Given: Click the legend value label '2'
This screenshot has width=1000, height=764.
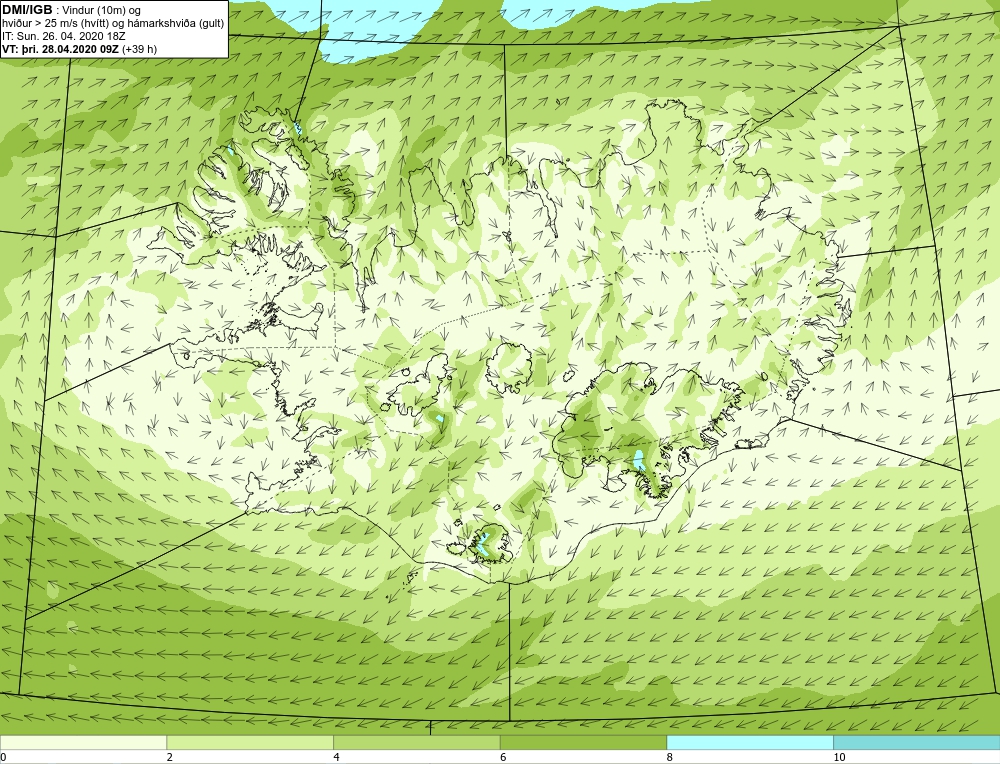Looking at the screenshot, I should click(170, 757).
